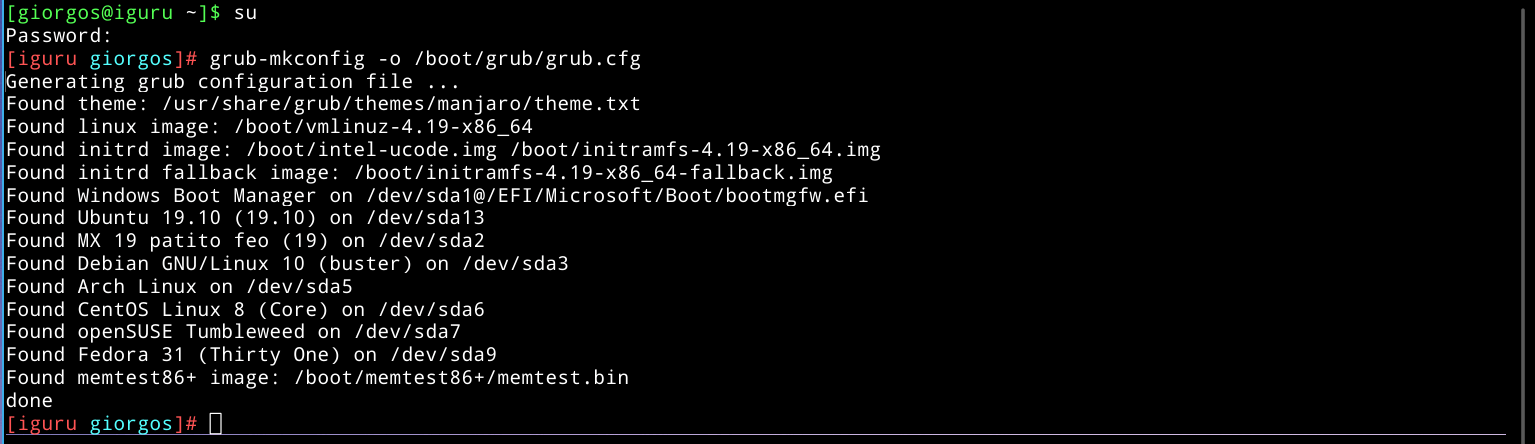This screenshot has width=1535, height=444.
Task: Click the Arch Linux entry line
Action: 179,287
